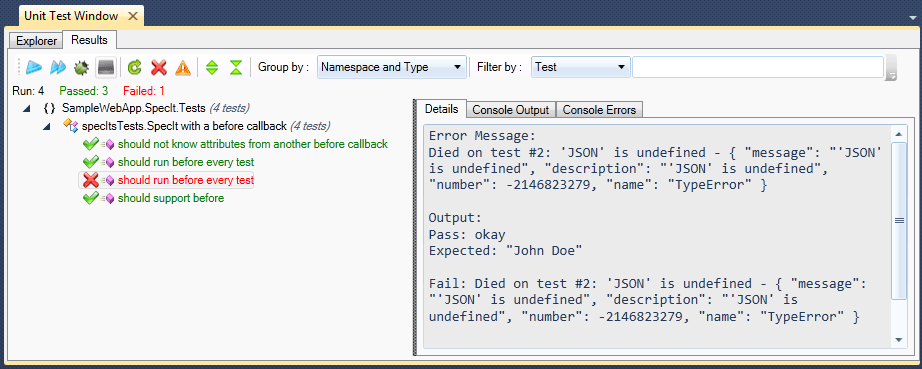The width and height of the screenshot is (922, 369).
Task: Open the Console Errors tab
Action: click(x=599, y=110)
